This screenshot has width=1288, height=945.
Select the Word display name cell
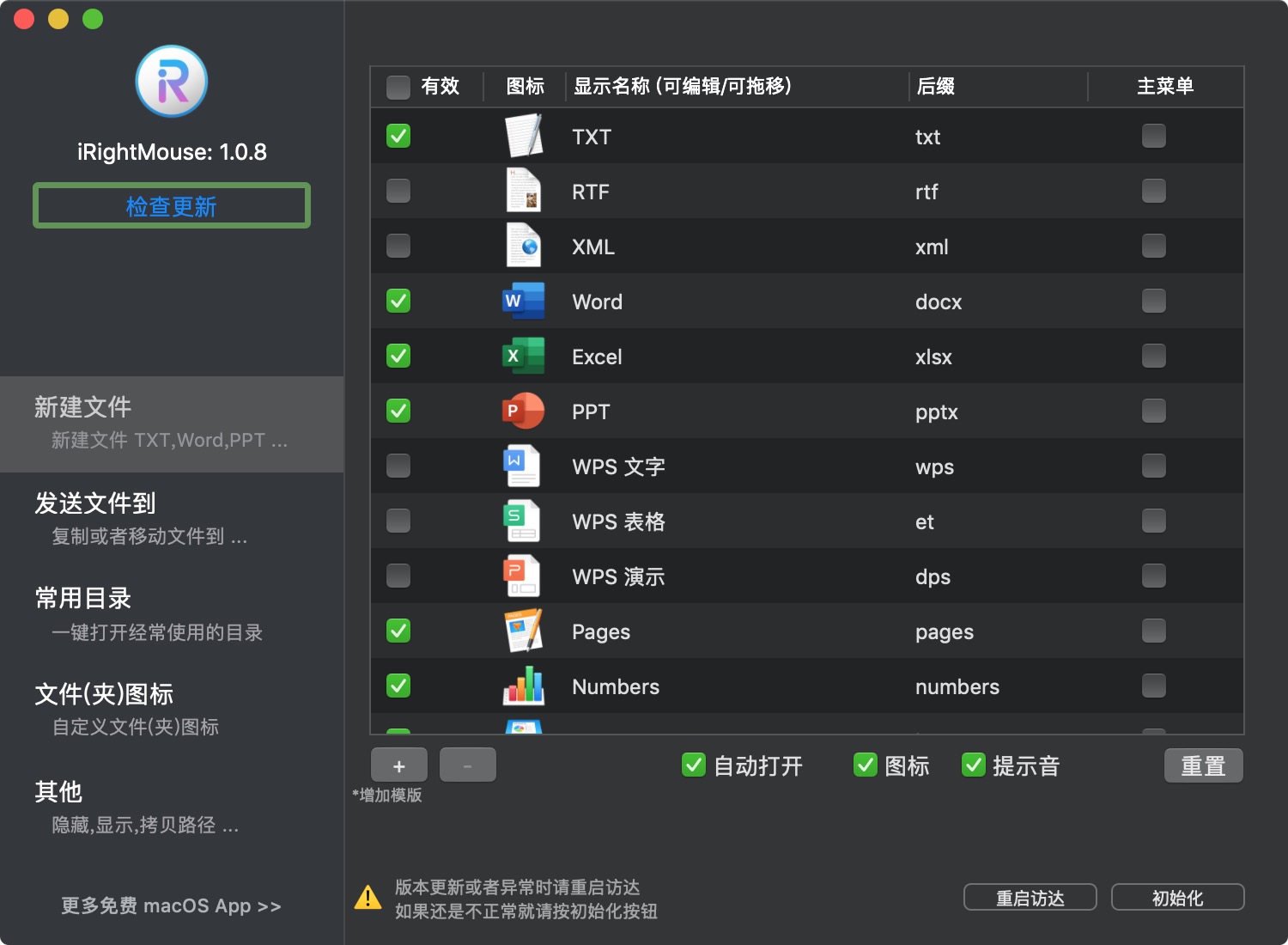click(x=598, y=302)
